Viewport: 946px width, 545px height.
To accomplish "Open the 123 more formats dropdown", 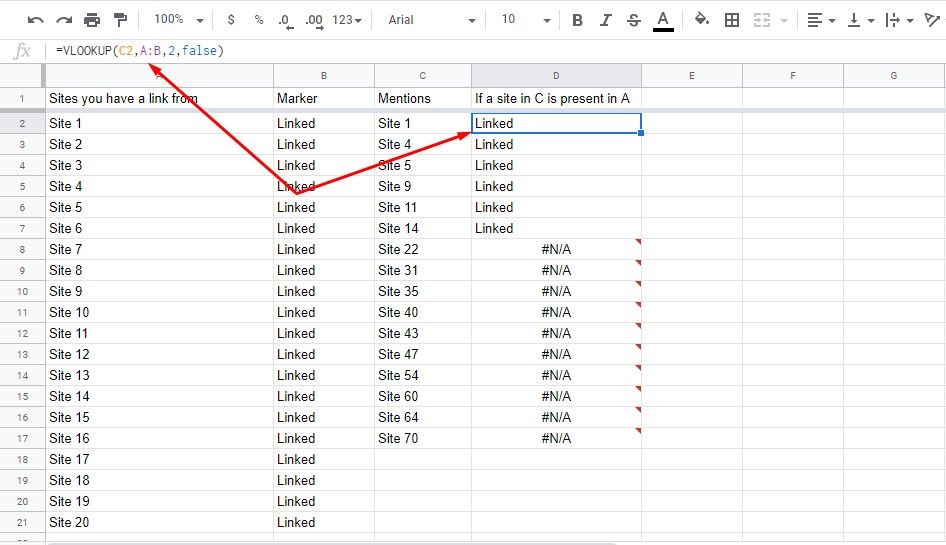I will (x=347, y=20).
